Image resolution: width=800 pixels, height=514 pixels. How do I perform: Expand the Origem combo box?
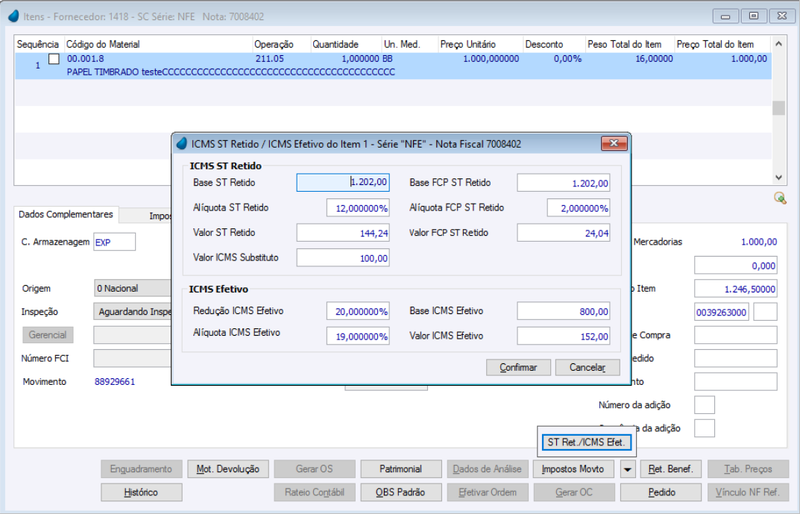[x=133, y=288]
